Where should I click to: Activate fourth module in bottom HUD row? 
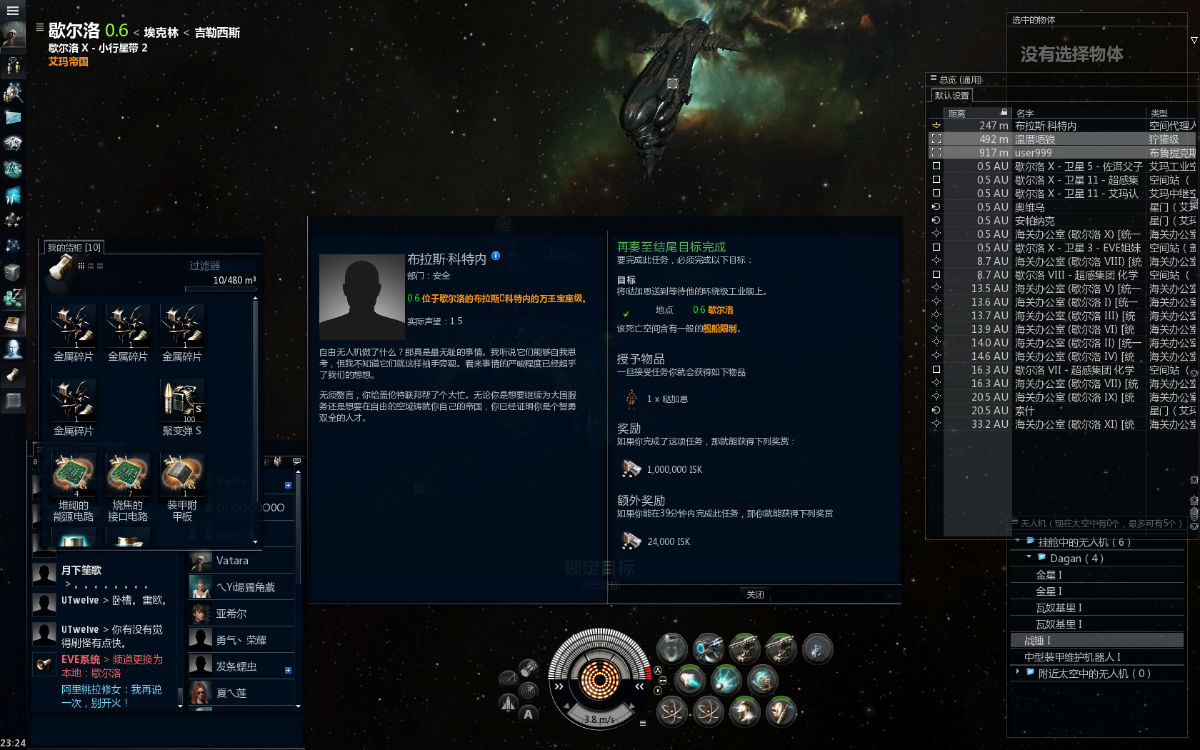[x=781, y=712]
